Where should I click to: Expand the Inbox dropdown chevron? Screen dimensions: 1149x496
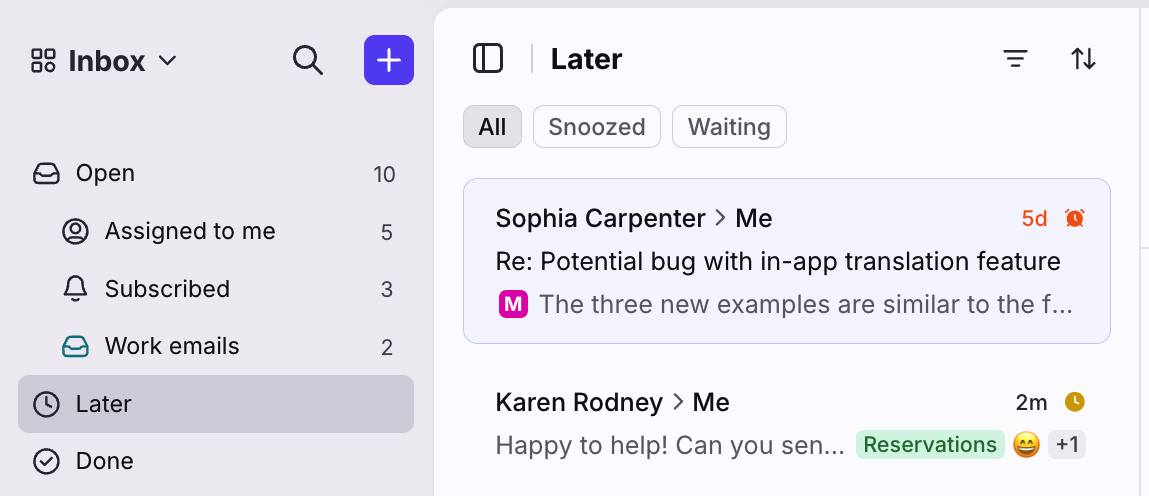[168, 61]
